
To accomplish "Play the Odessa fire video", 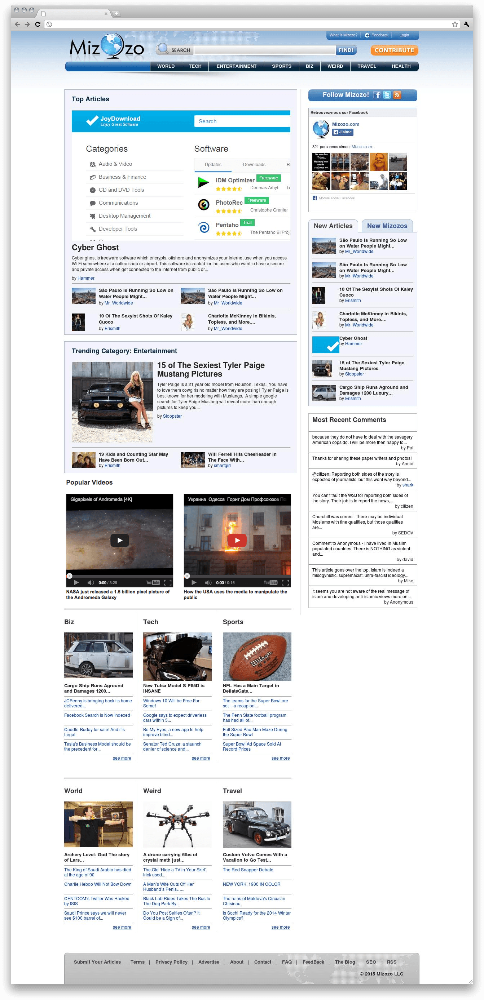I will point(237,540).
